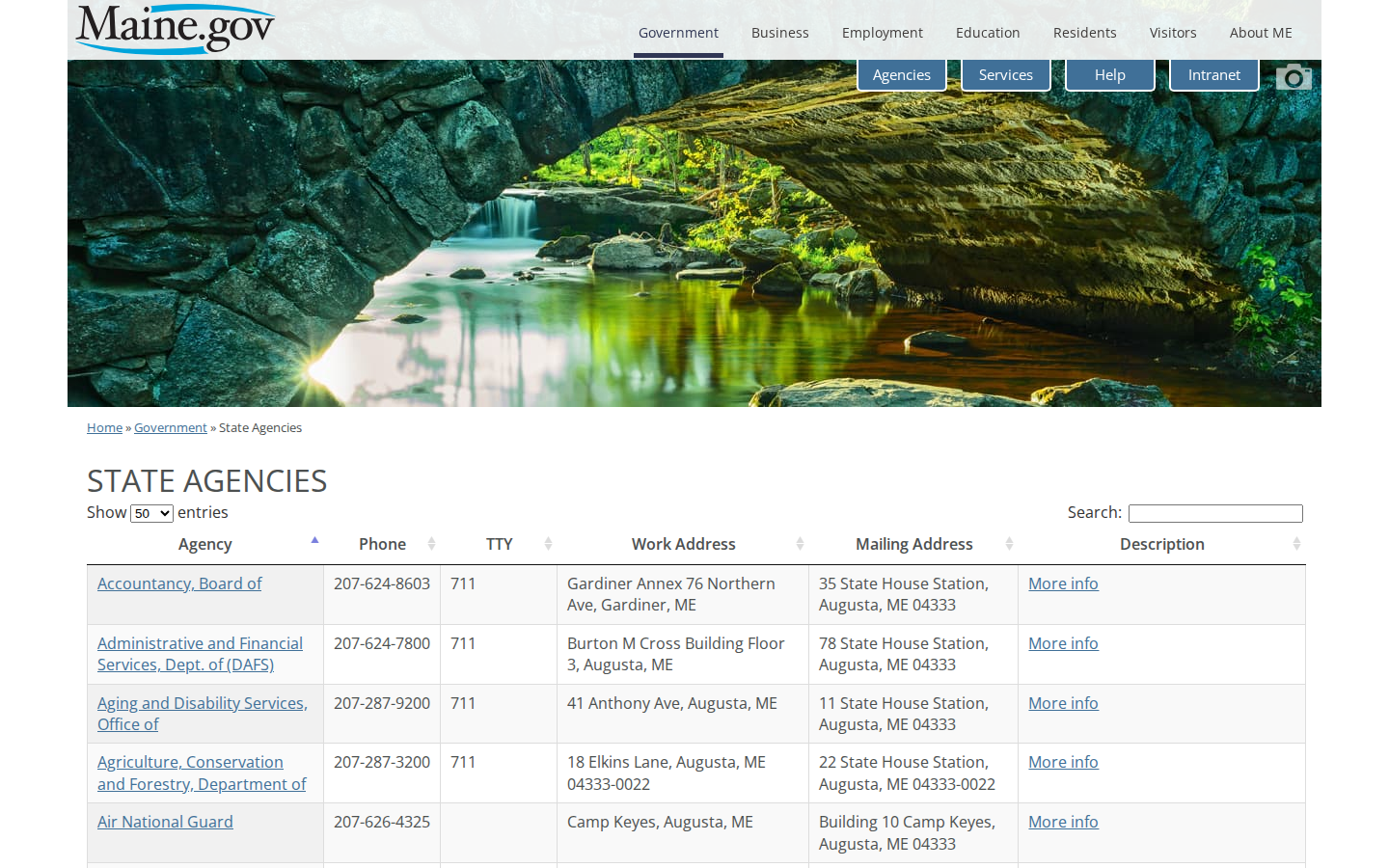Image resolution: width=1389 pixels, height=868 pixels.
Task: Open the Education menu tab
Action: [x=988, y=33]
